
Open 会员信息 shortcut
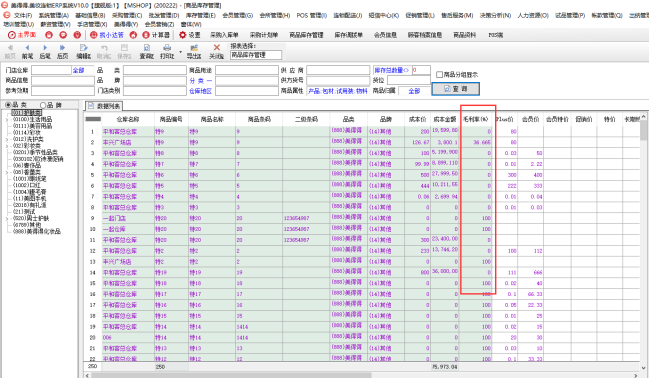(385, 35)
